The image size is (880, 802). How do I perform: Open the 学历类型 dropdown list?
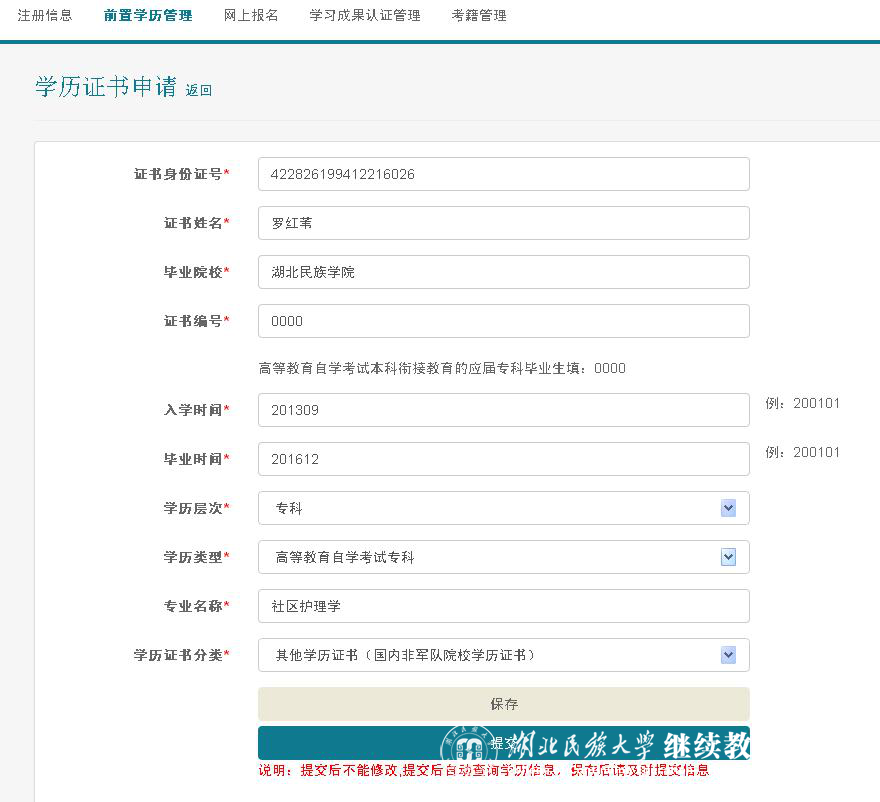coord(728,557)
